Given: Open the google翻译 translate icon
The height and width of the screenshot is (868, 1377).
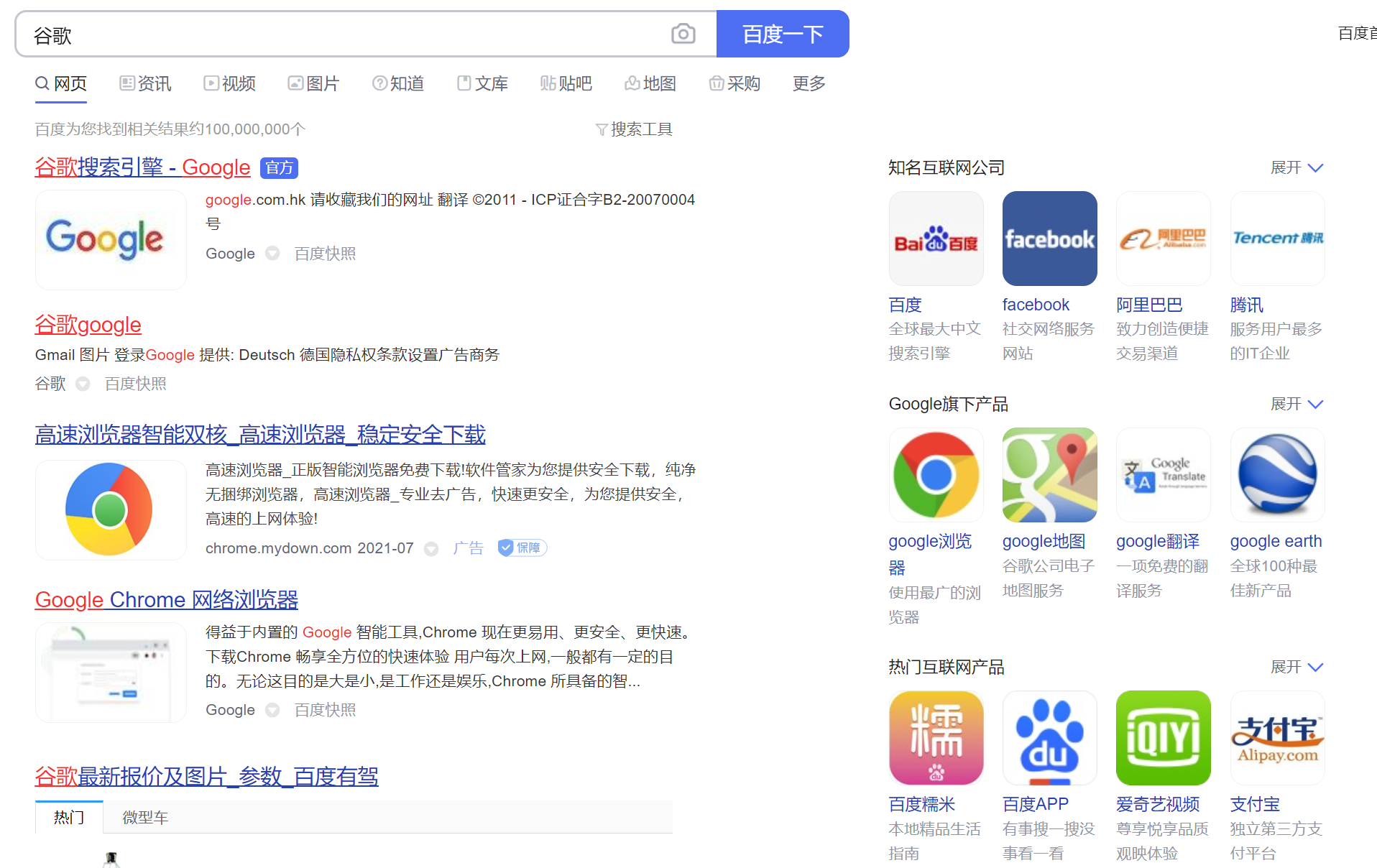Looking at the screenshot, I should pyautogui.click(x=1163, y=474).
